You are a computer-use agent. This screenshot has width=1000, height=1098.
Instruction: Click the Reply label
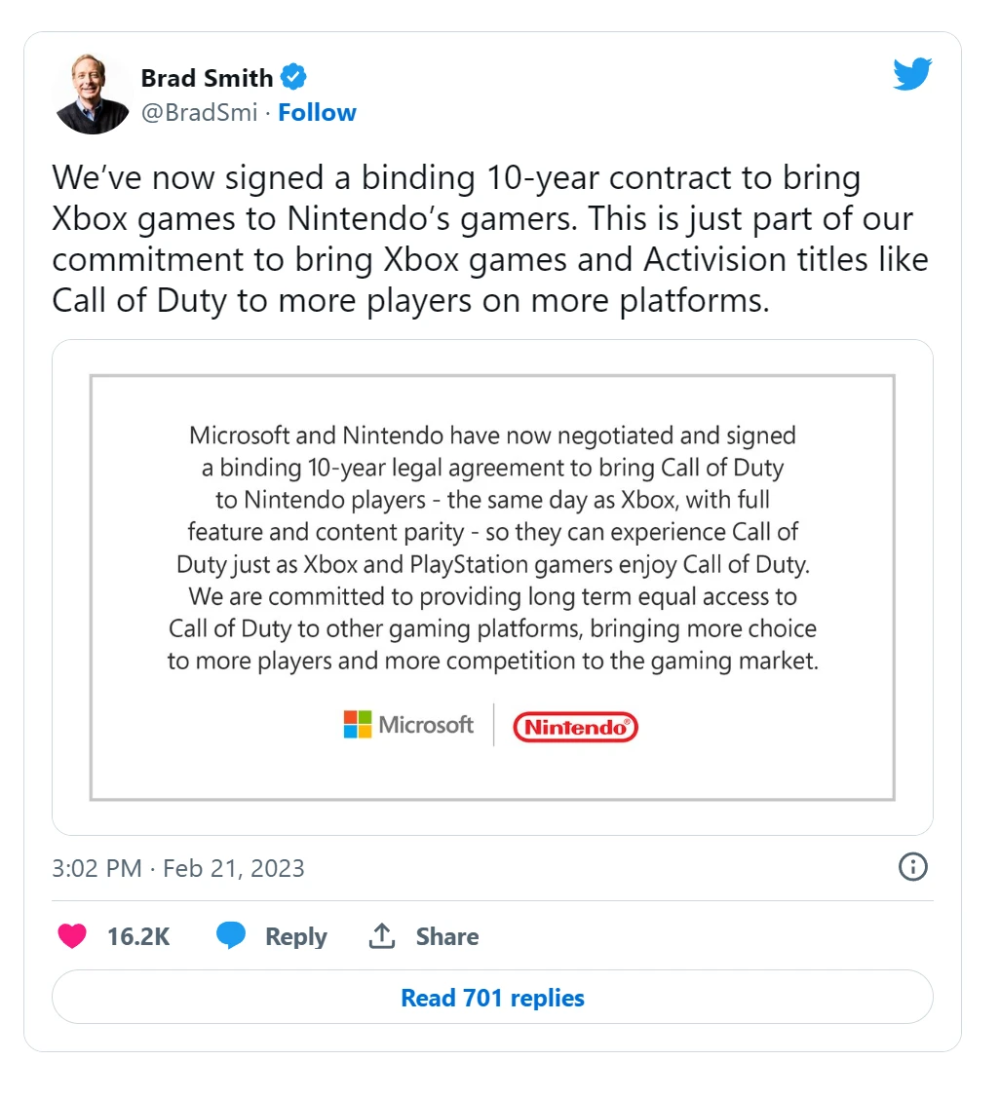point(296,937)
